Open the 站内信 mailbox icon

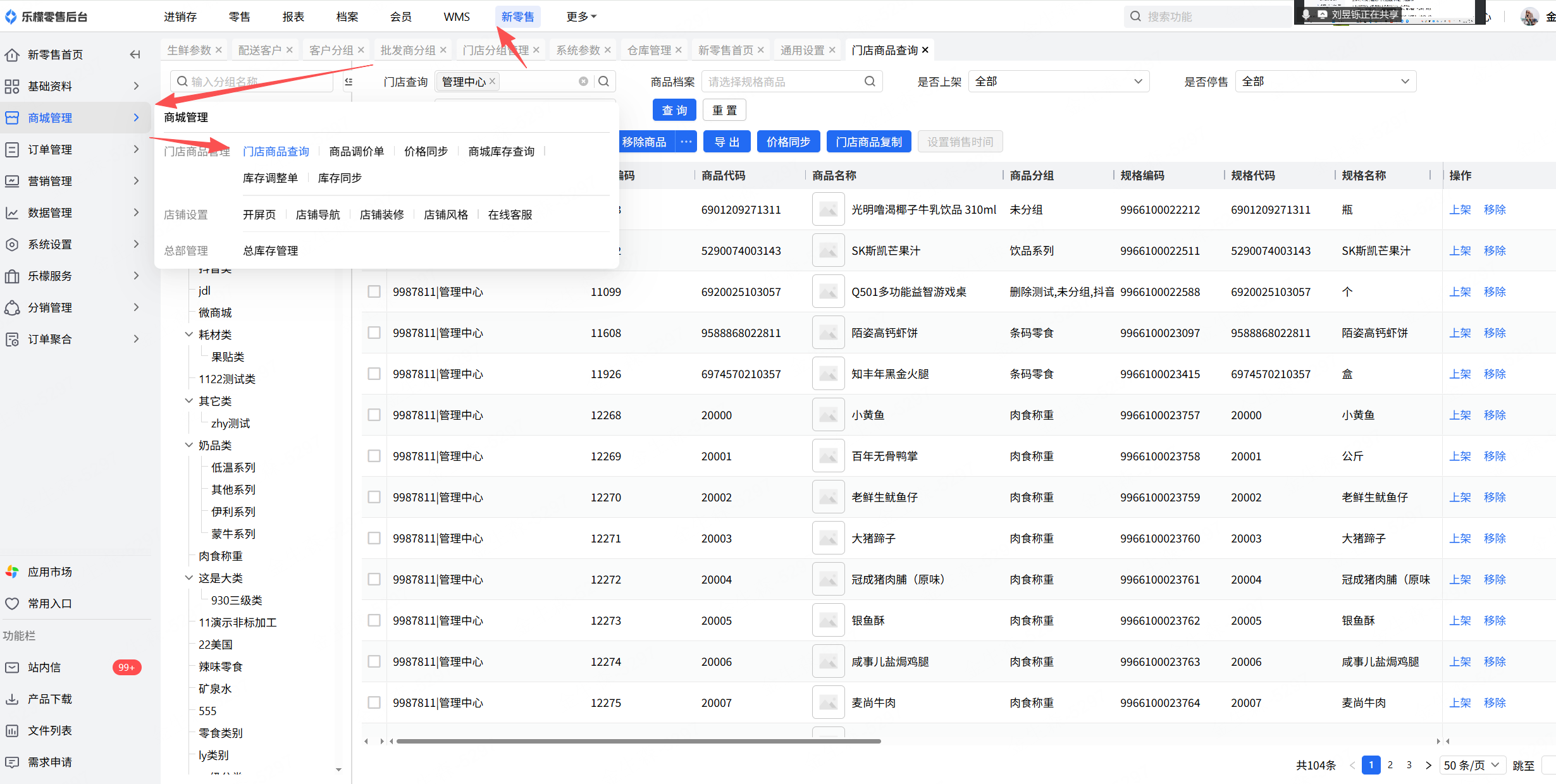click(12, 667)
